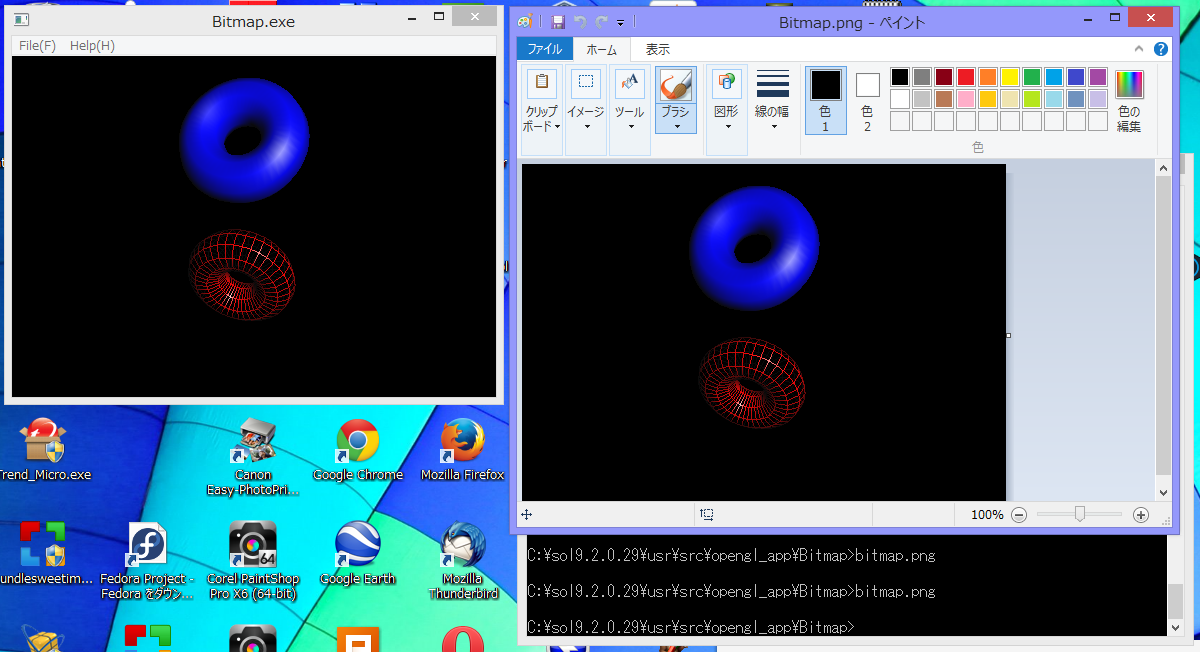1200x652 pixels.
Task: Select the Mozilla Thunderbird desktop shortcut
Action: click(x=463, y=560)
